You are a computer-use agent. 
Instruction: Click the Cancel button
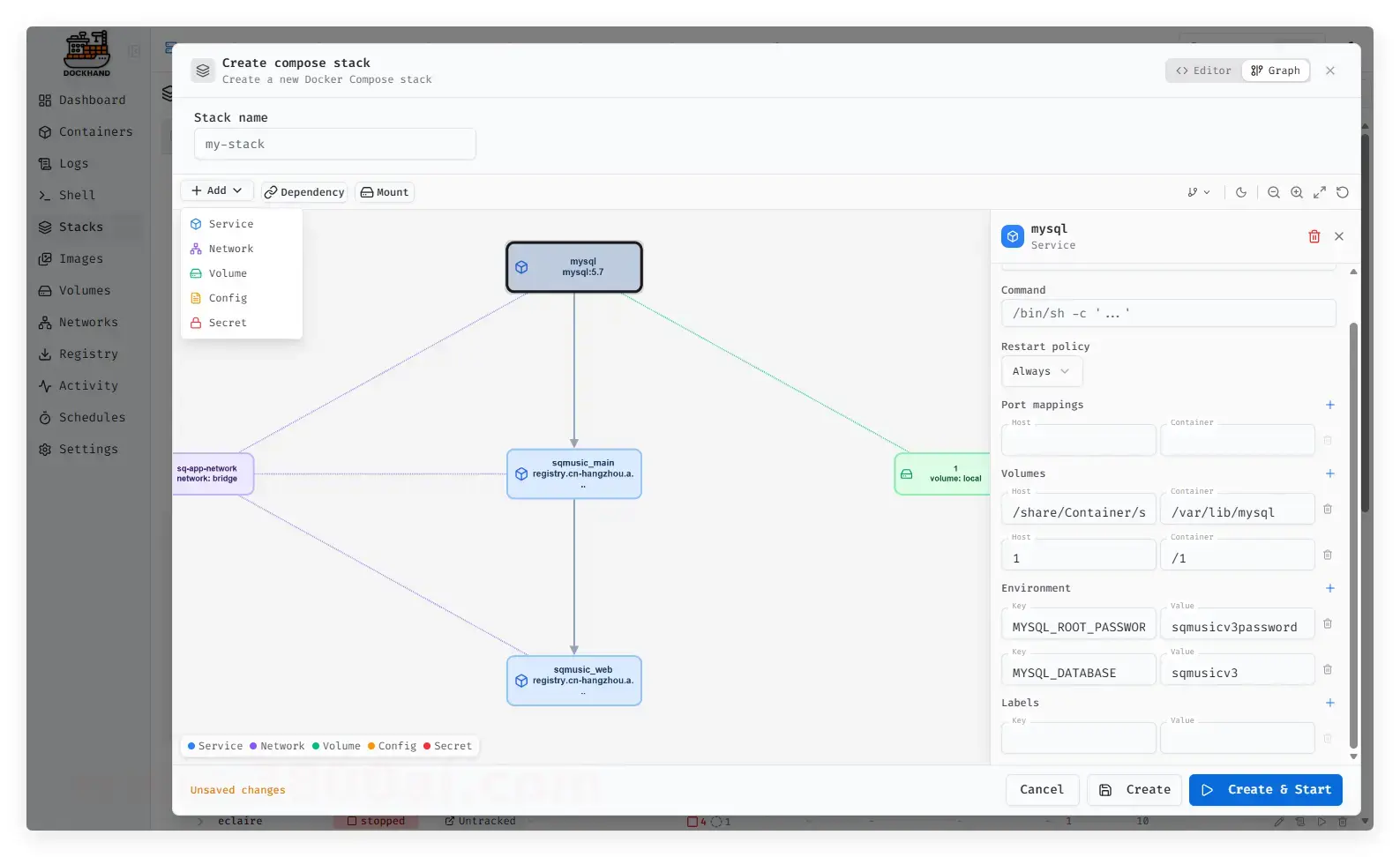pyautogui.click(x=1041, y=789)
